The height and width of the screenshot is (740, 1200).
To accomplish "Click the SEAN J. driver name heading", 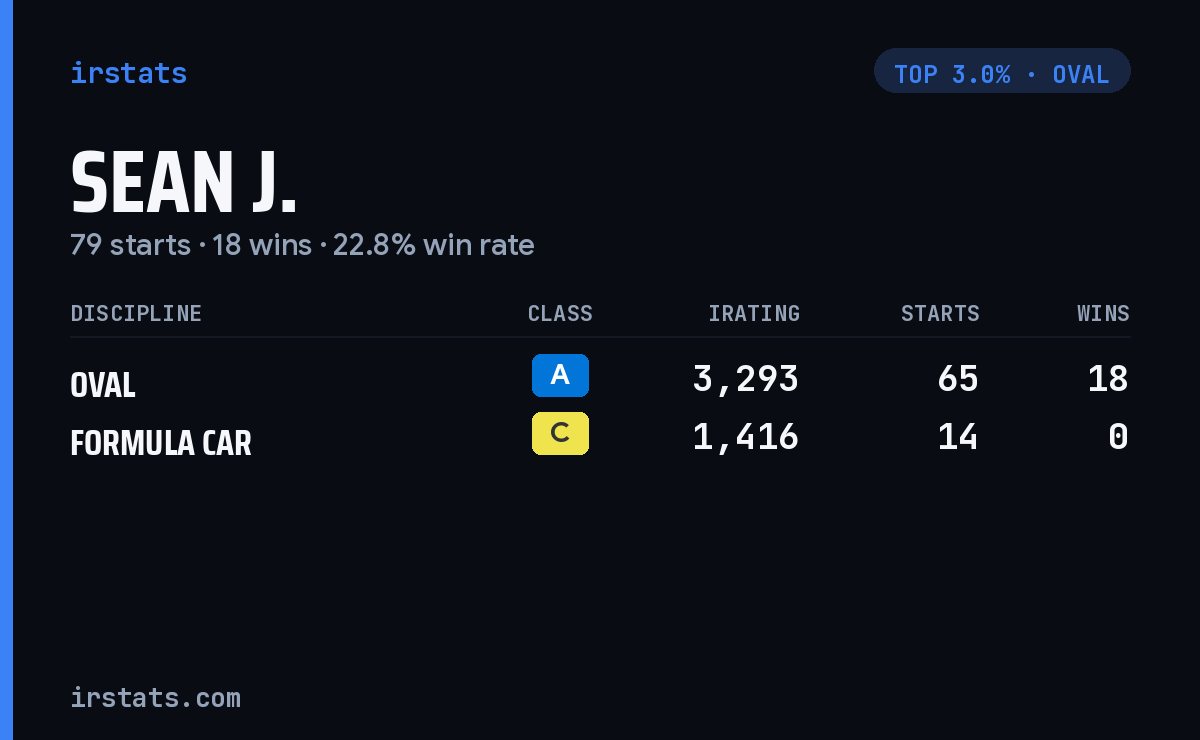I will [184, 183].
